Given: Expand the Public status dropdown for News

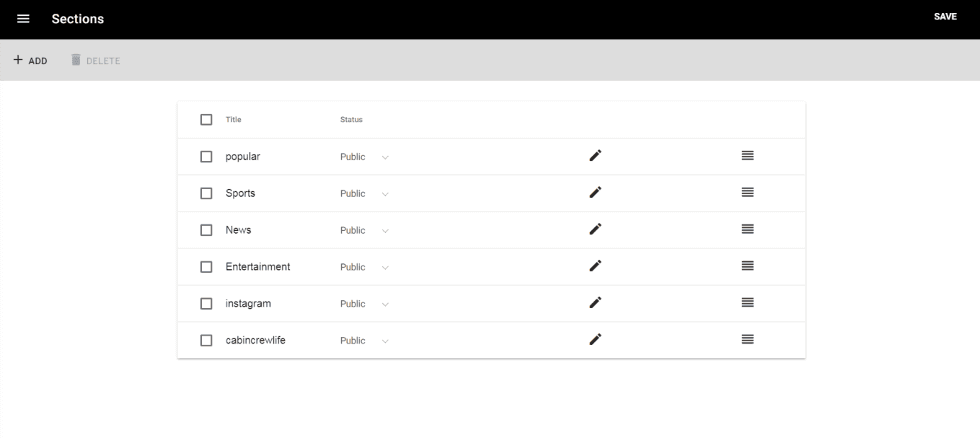Looking at the screenshot, I should (x=364, y=230).
